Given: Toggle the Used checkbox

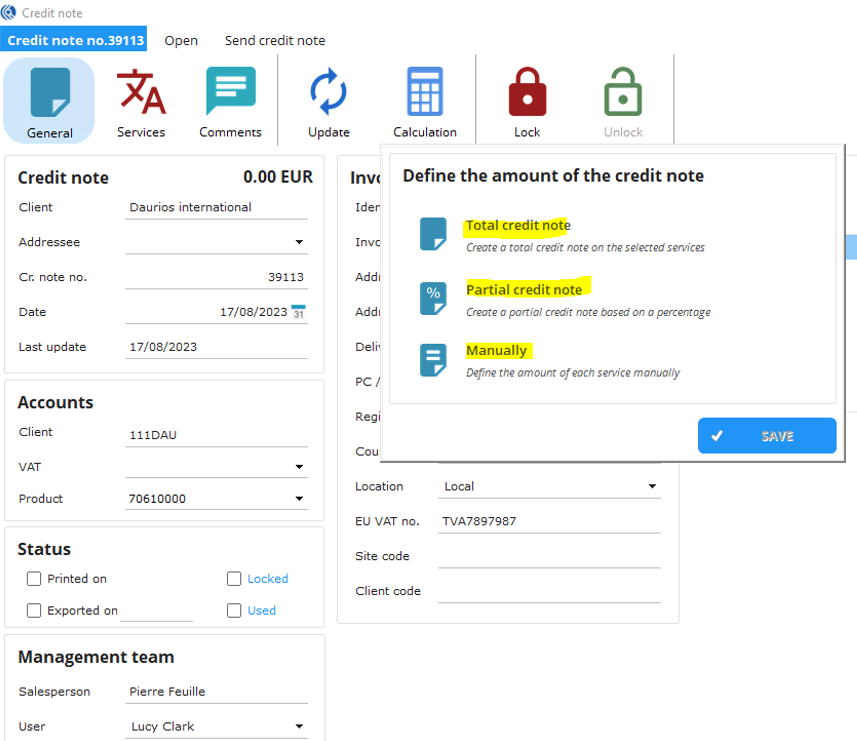Looking at the screenshot, I should coord(234,610).
